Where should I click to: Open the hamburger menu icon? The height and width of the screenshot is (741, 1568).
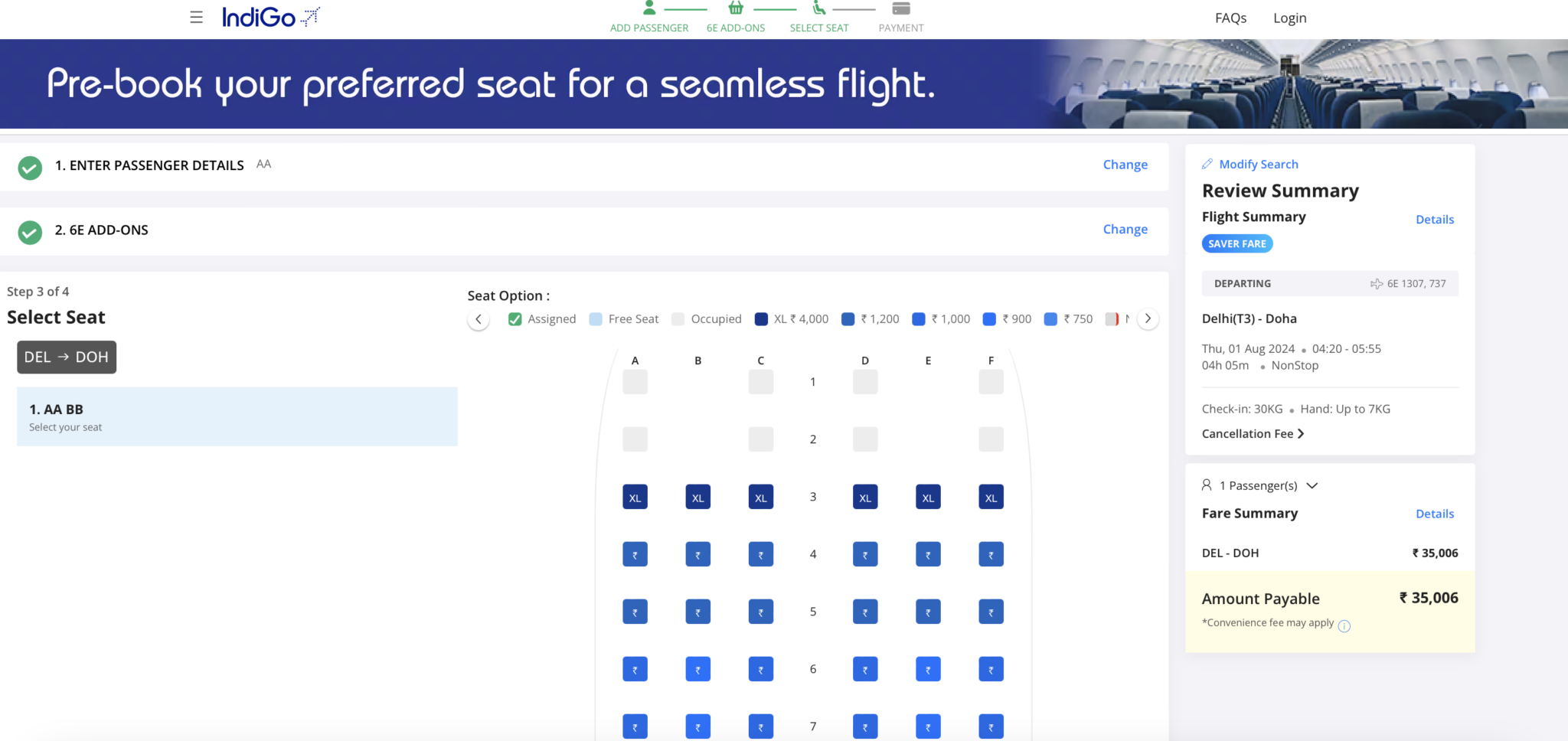(x=197, y=17)
